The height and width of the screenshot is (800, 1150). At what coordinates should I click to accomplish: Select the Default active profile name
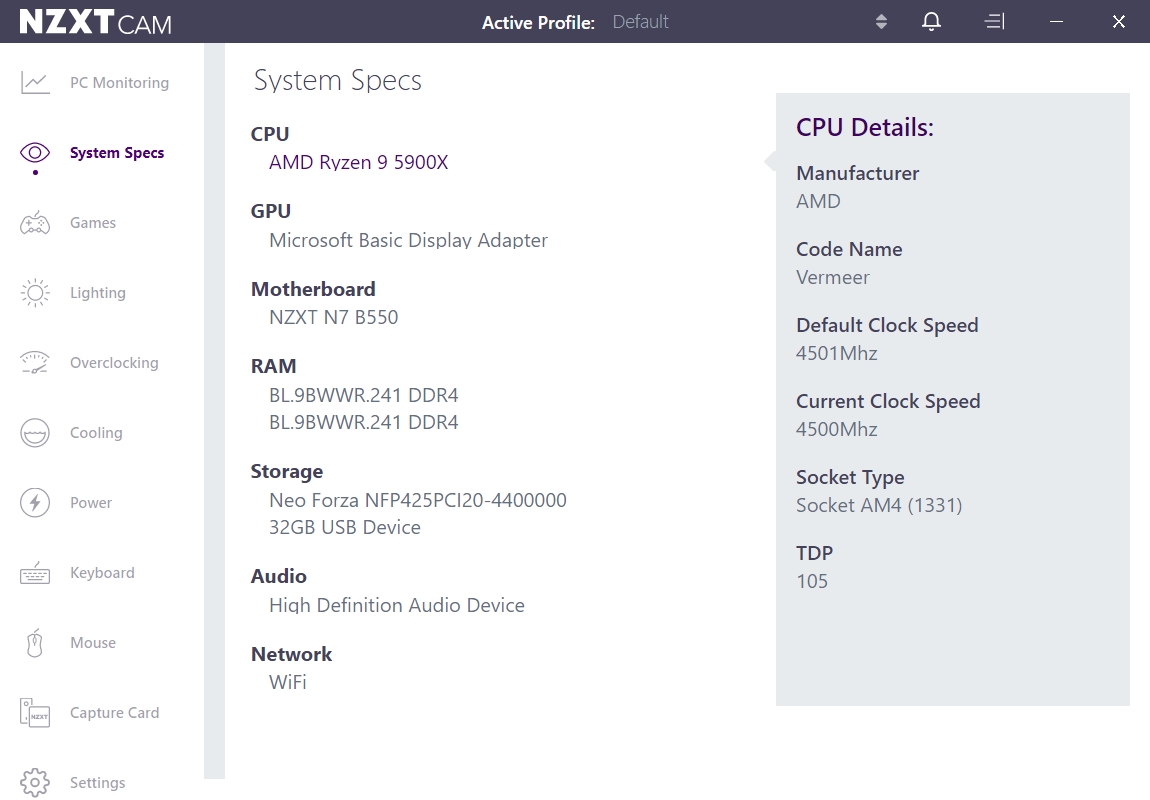tap(640, 22)
